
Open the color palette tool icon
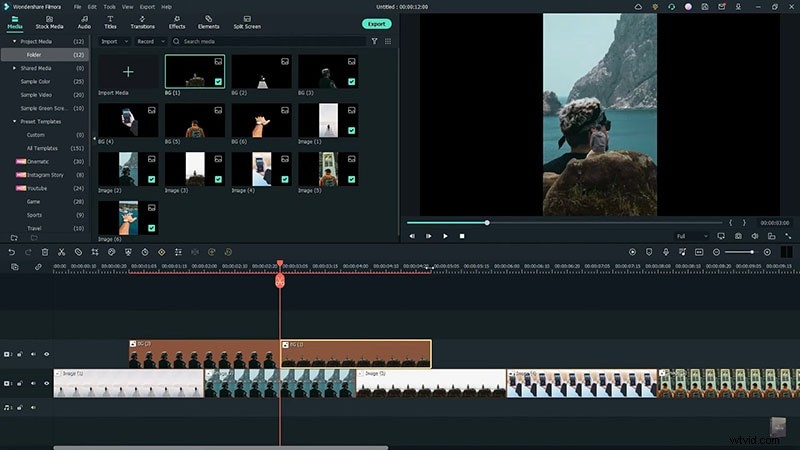pos(112,252)
